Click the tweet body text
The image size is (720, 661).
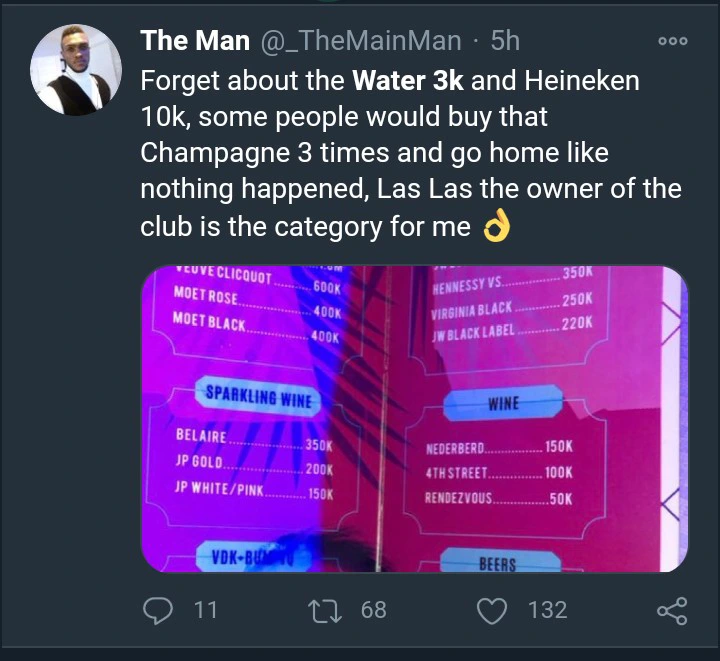tap(411, 154)
